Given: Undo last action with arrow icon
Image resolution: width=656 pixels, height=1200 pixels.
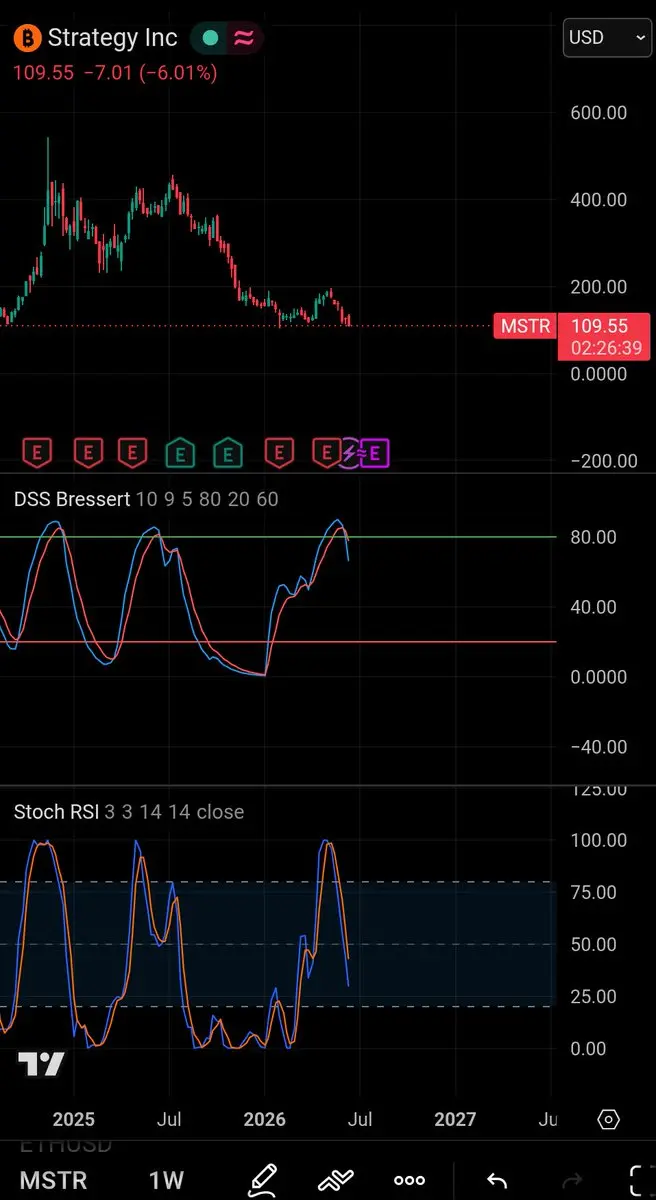Looking at the screenshot, I should coord(497,1180).
